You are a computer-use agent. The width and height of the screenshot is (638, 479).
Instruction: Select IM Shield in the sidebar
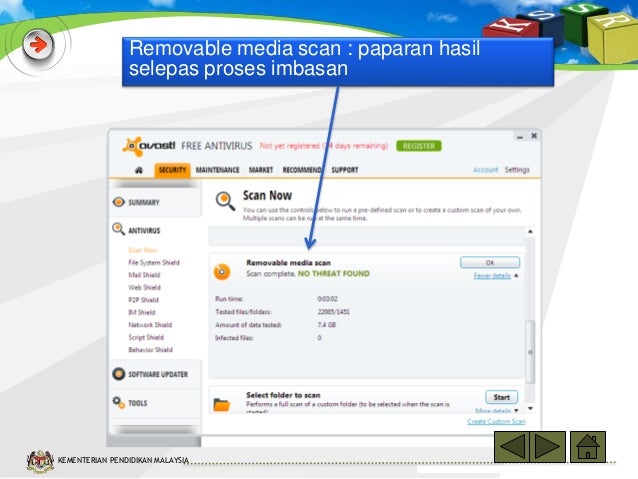[142, 312]
